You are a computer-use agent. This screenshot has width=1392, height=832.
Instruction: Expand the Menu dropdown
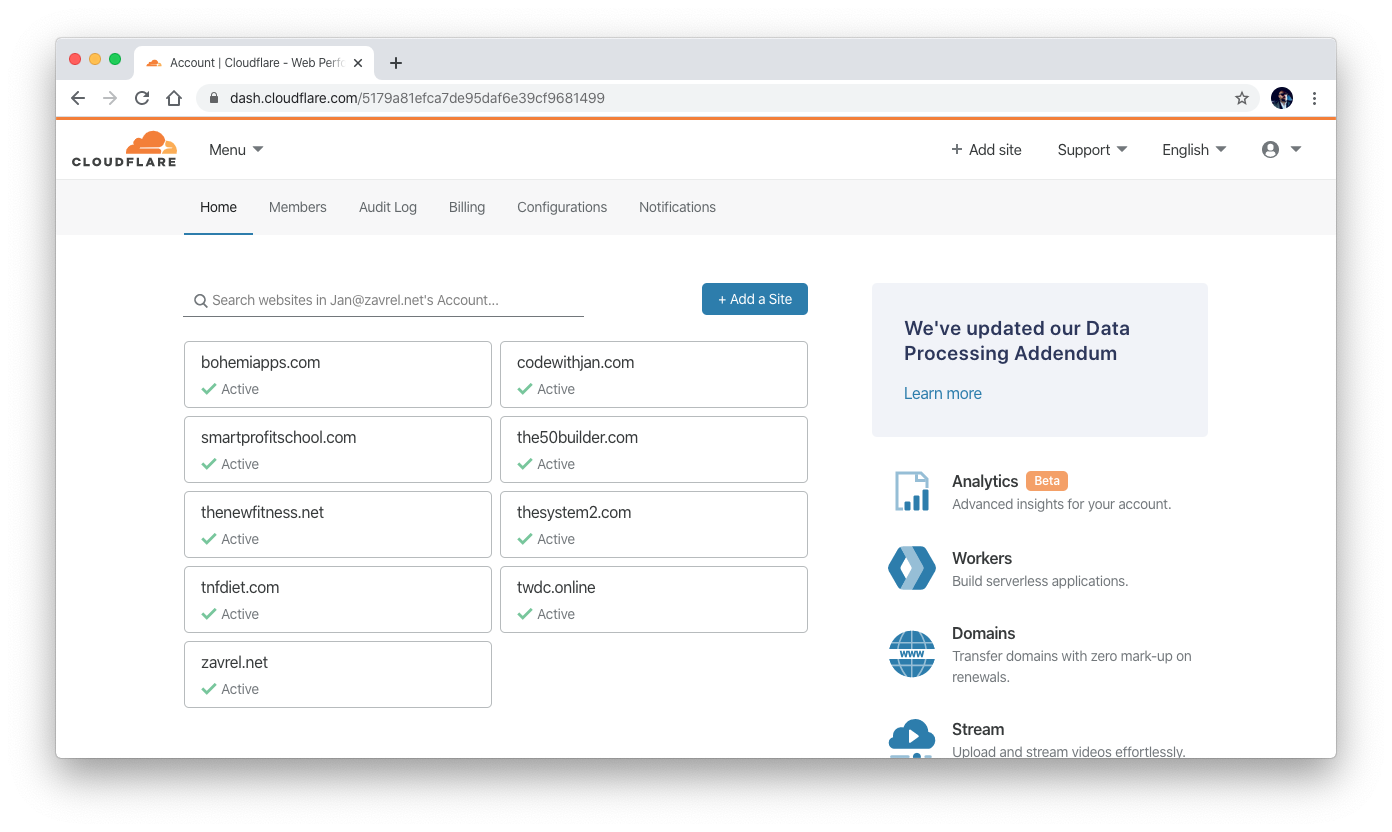[236, 149]
